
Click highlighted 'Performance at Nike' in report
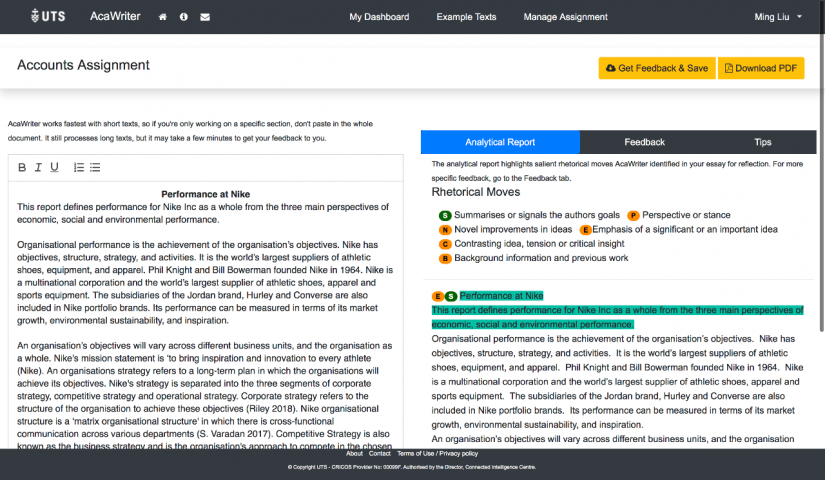(x=501, y=296)
